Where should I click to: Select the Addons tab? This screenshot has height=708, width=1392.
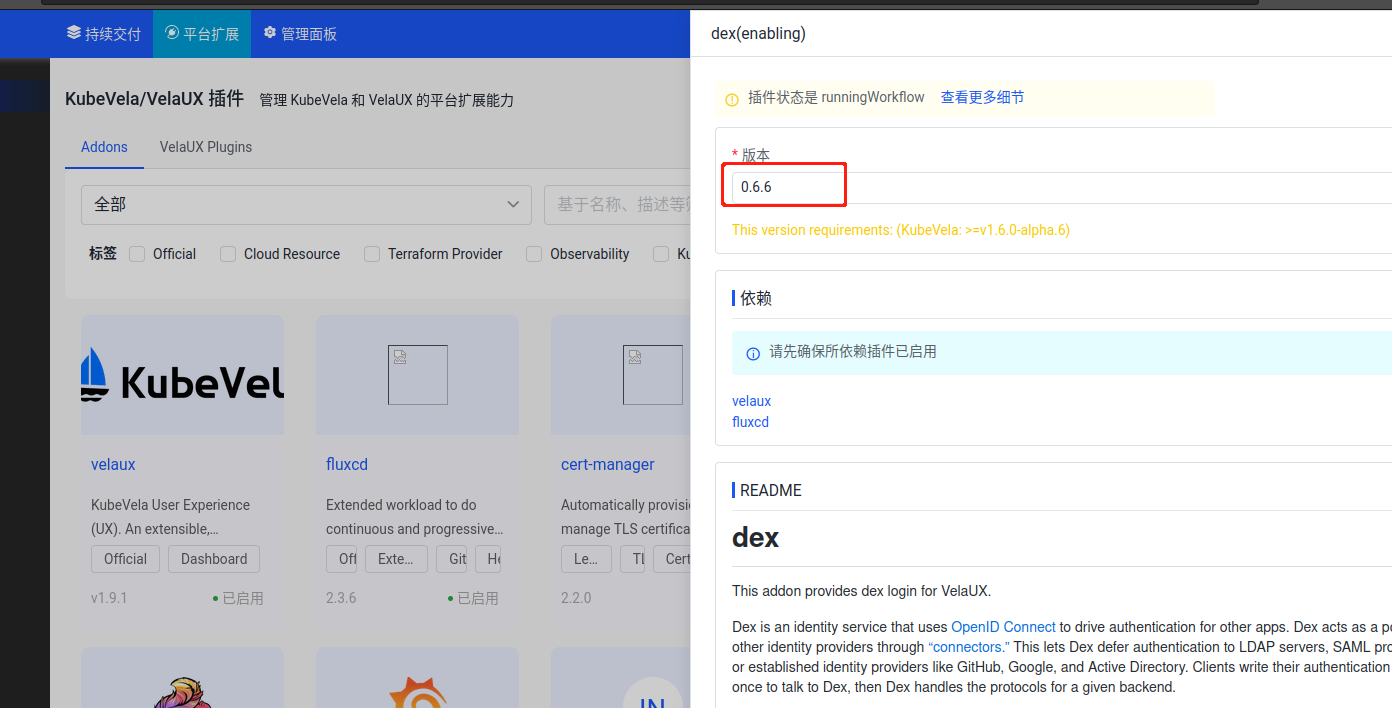coord(104,147)
